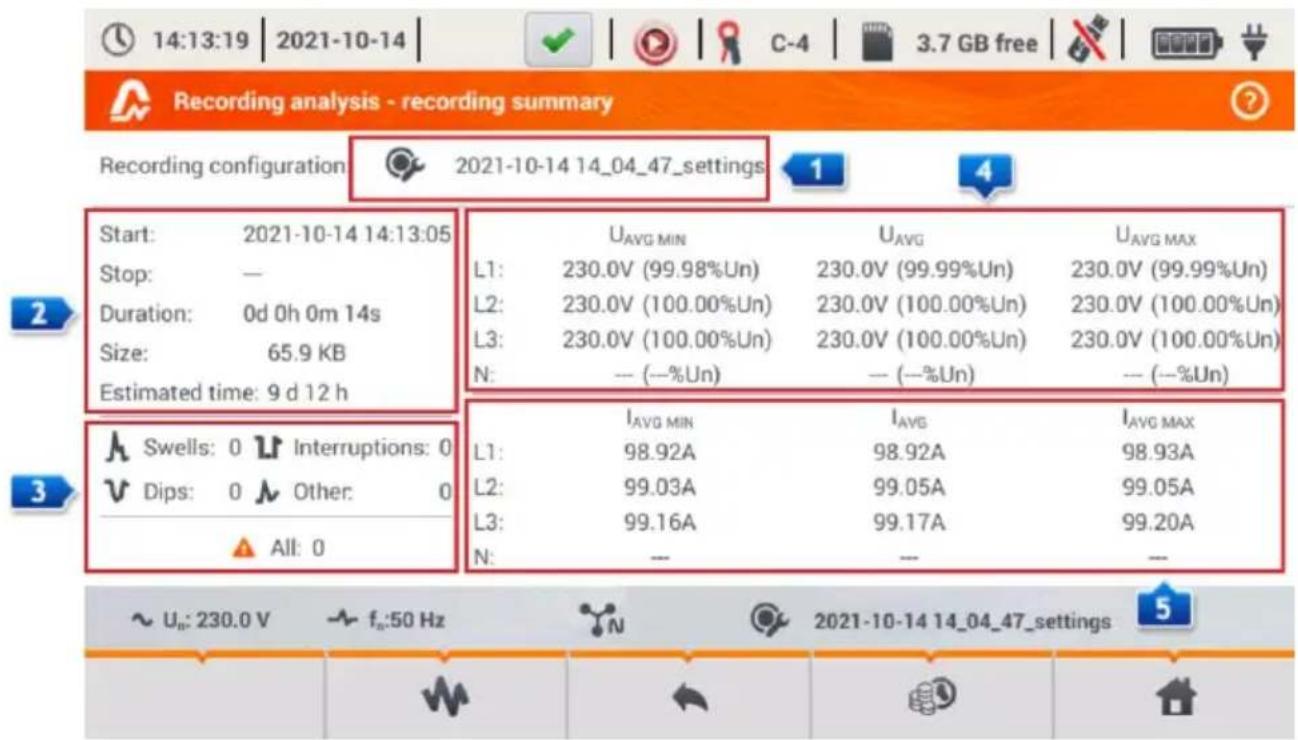The image size is (1298, 740).
Task: Select the UAVG MAX column header
Action: pyautogui.click(x=1155, y=238)
